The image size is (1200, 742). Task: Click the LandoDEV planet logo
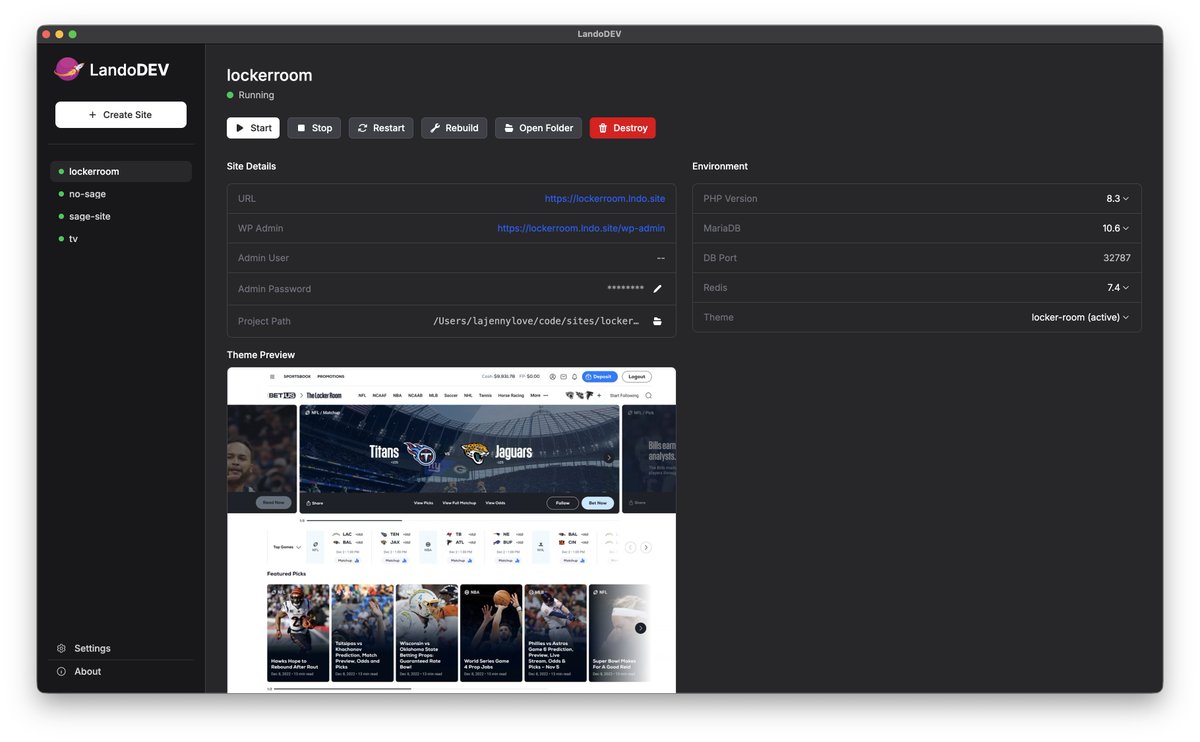pyautogui.click(x=67, y=69)
